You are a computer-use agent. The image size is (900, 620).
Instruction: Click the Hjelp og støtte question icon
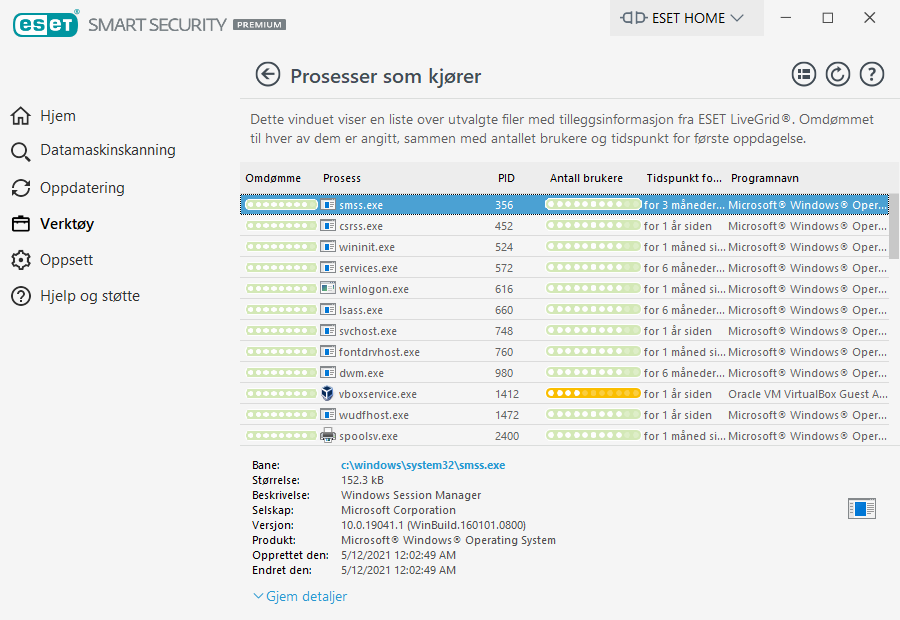[x=21, y=296]
